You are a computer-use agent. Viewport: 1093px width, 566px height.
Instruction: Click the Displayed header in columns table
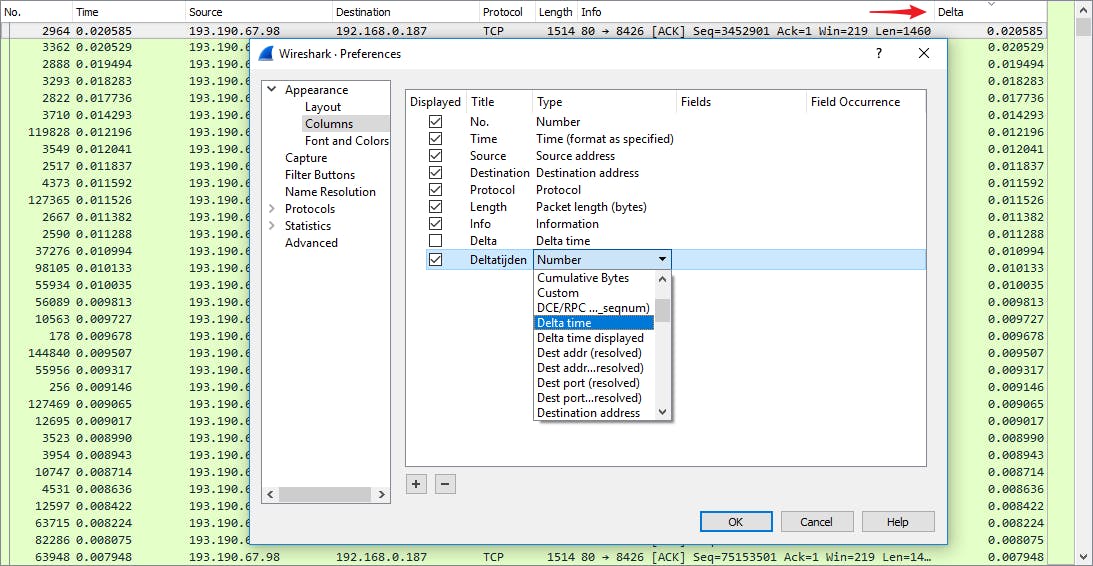(436, 102)
